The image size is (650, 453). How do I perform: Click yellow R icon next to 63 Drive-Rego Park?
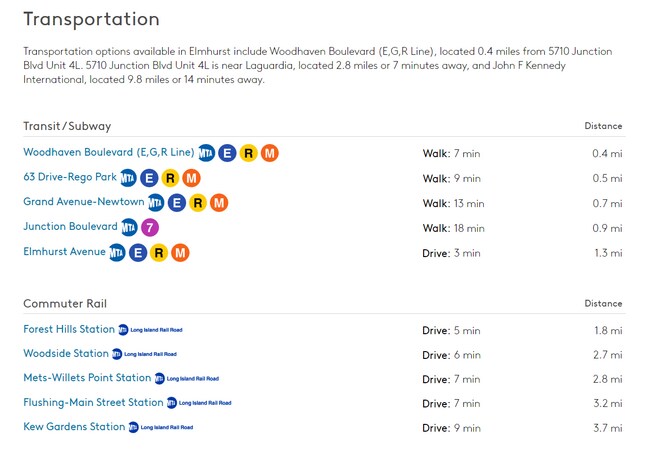171,178
